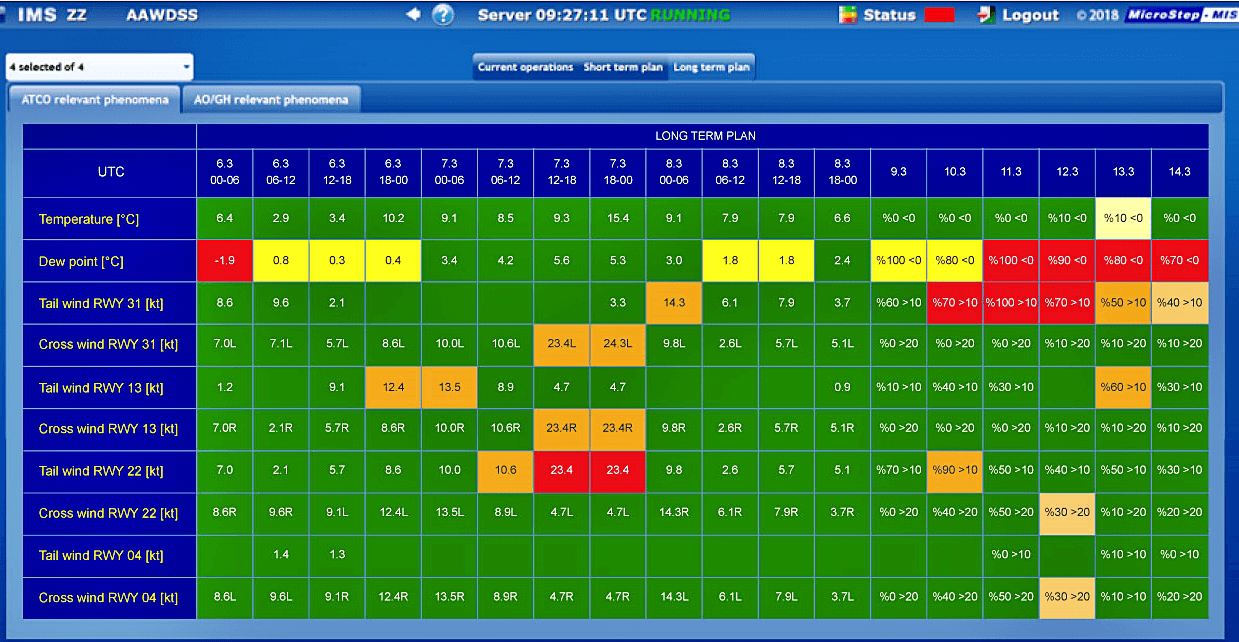Click the blue back arrow icon
The image size is (1239, 642).
coord(412,14)
